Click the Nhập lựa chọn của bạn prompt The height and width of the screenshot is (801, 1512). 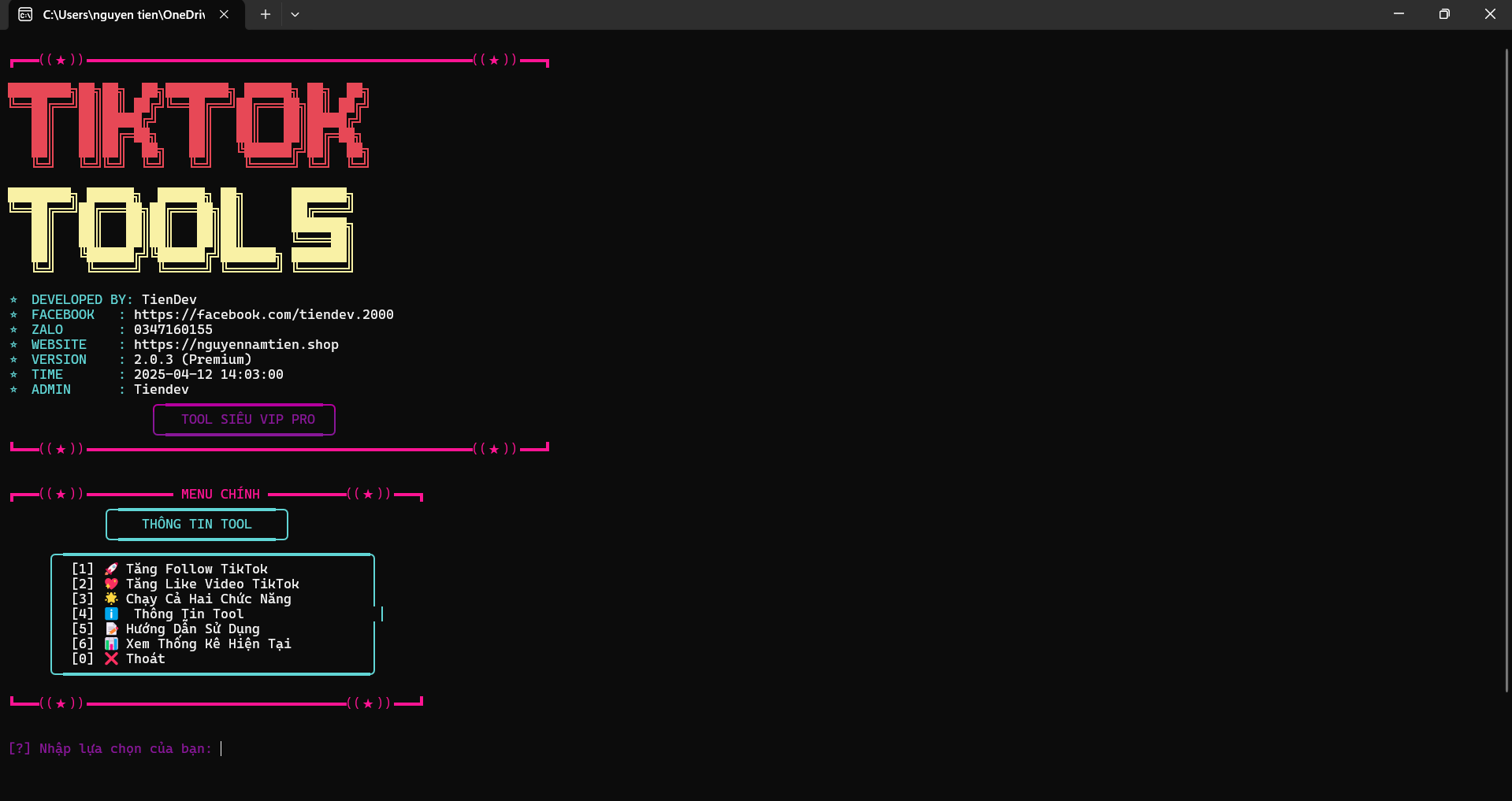coord(110,748)
